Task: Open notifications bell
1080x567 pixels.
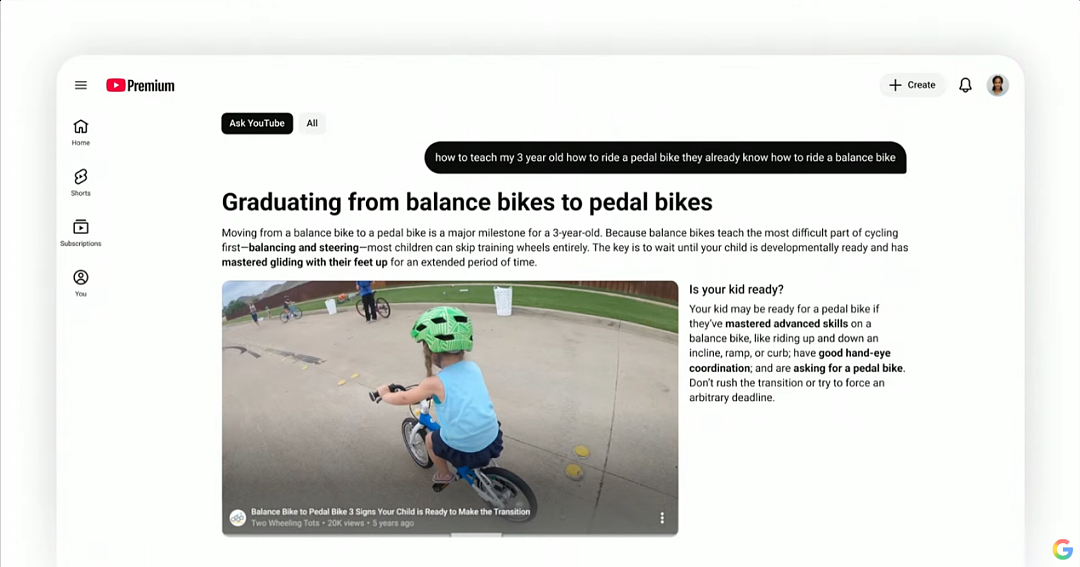Action: coord(965,85)
